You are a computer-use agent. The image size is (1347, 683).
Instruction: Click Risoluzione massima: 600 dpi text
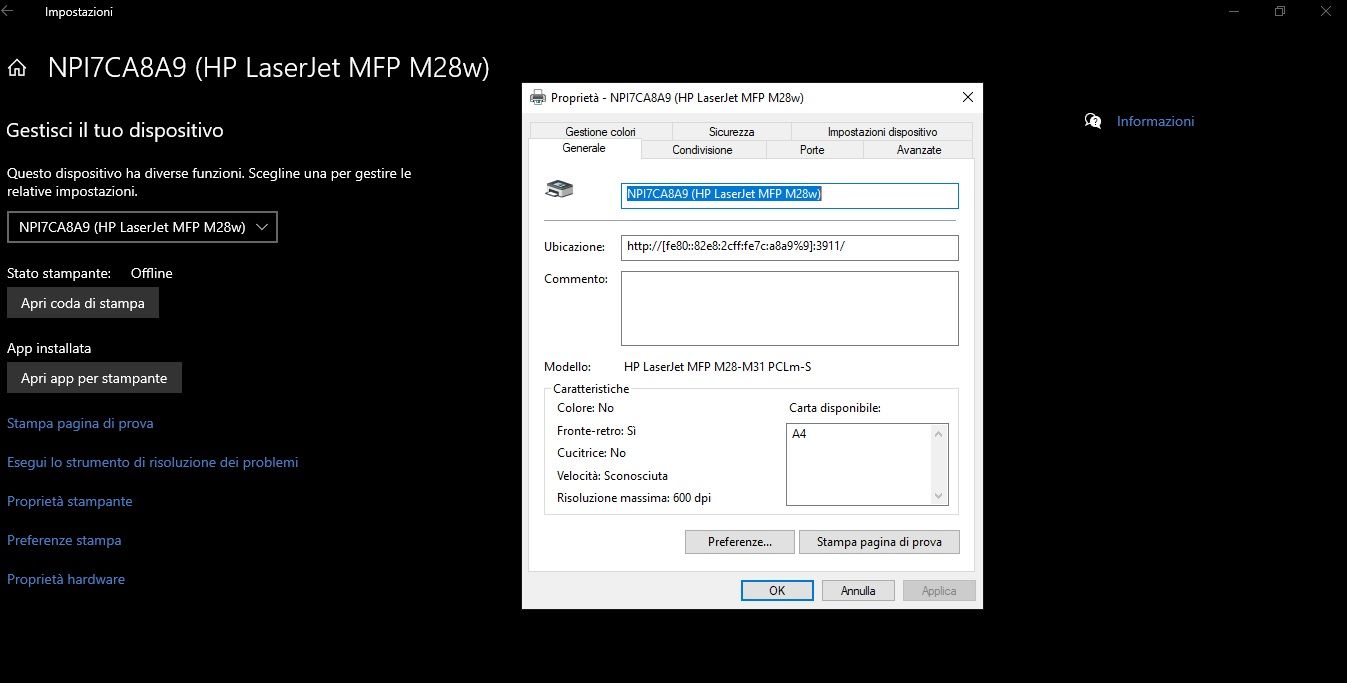click(634, 498)
